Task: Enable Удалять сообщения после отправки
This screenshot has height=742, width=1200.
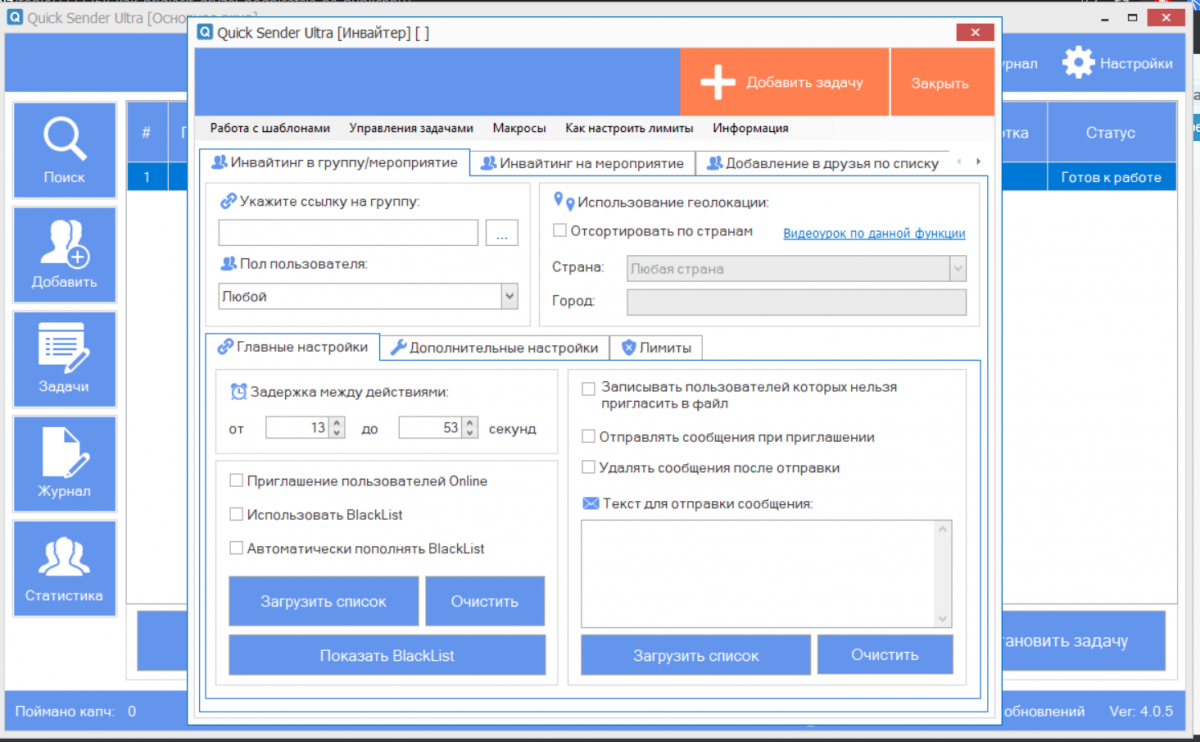Action: [589, 467]
